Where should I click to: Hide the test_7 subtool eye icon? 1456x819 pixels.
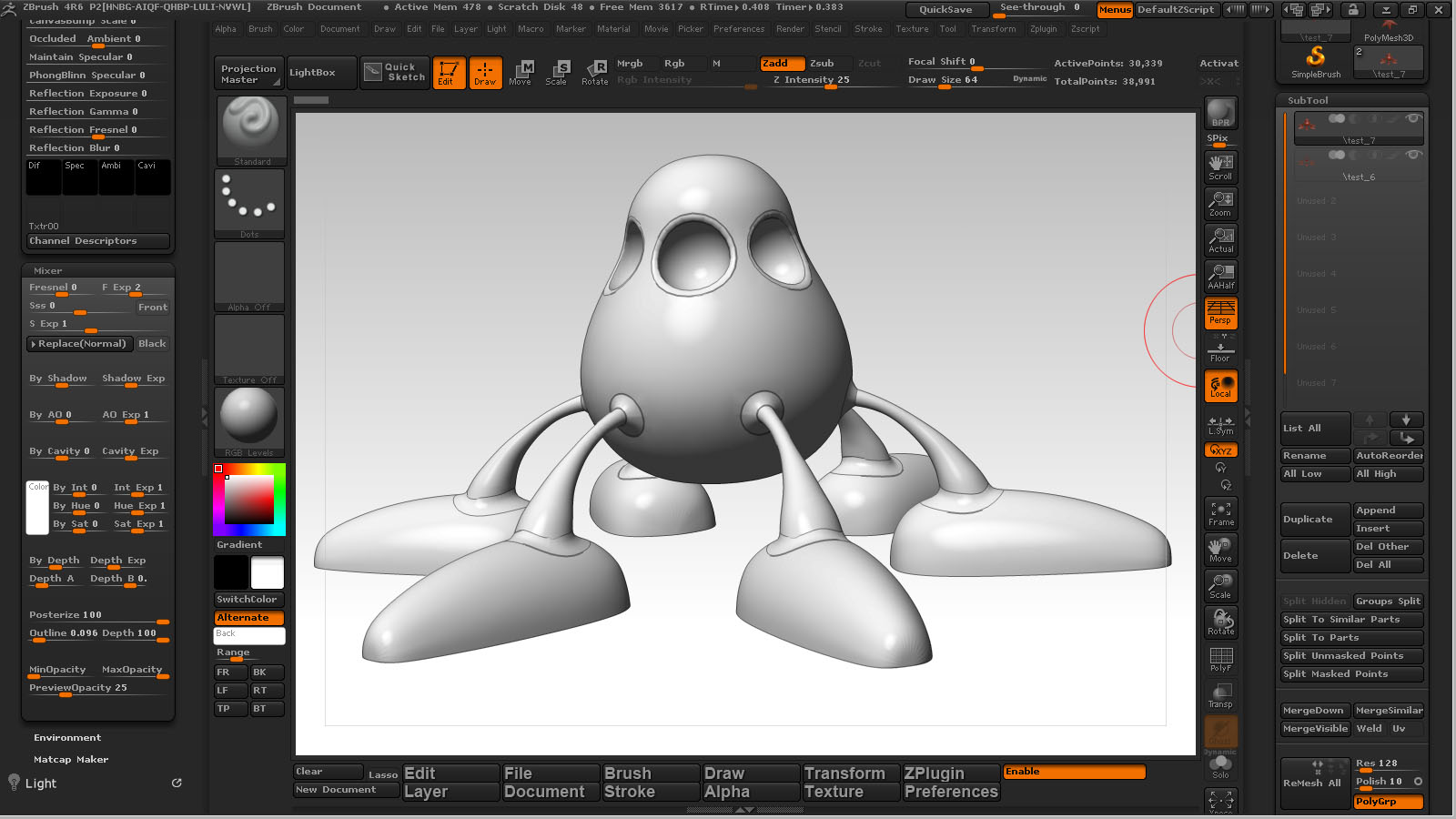[1412, 118]
